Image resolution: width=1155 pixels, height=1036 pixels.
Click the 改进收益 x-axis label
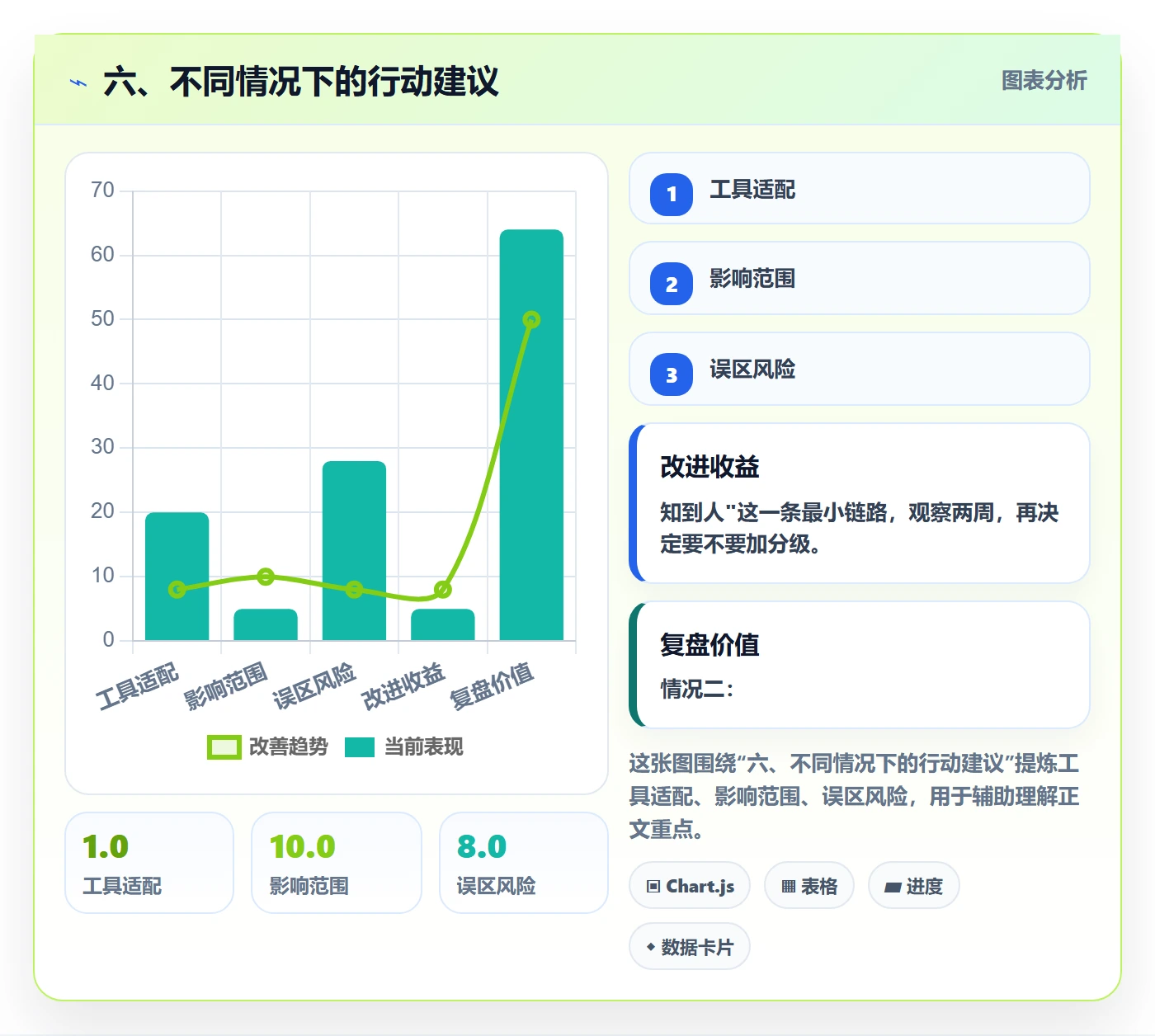(x=403, y=685)
